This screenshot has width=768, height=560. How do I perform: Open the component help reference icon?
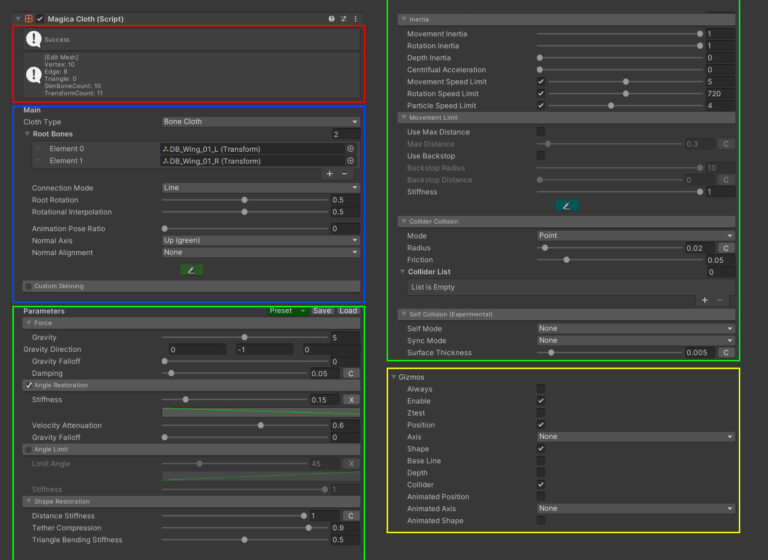tap(332, 19)
